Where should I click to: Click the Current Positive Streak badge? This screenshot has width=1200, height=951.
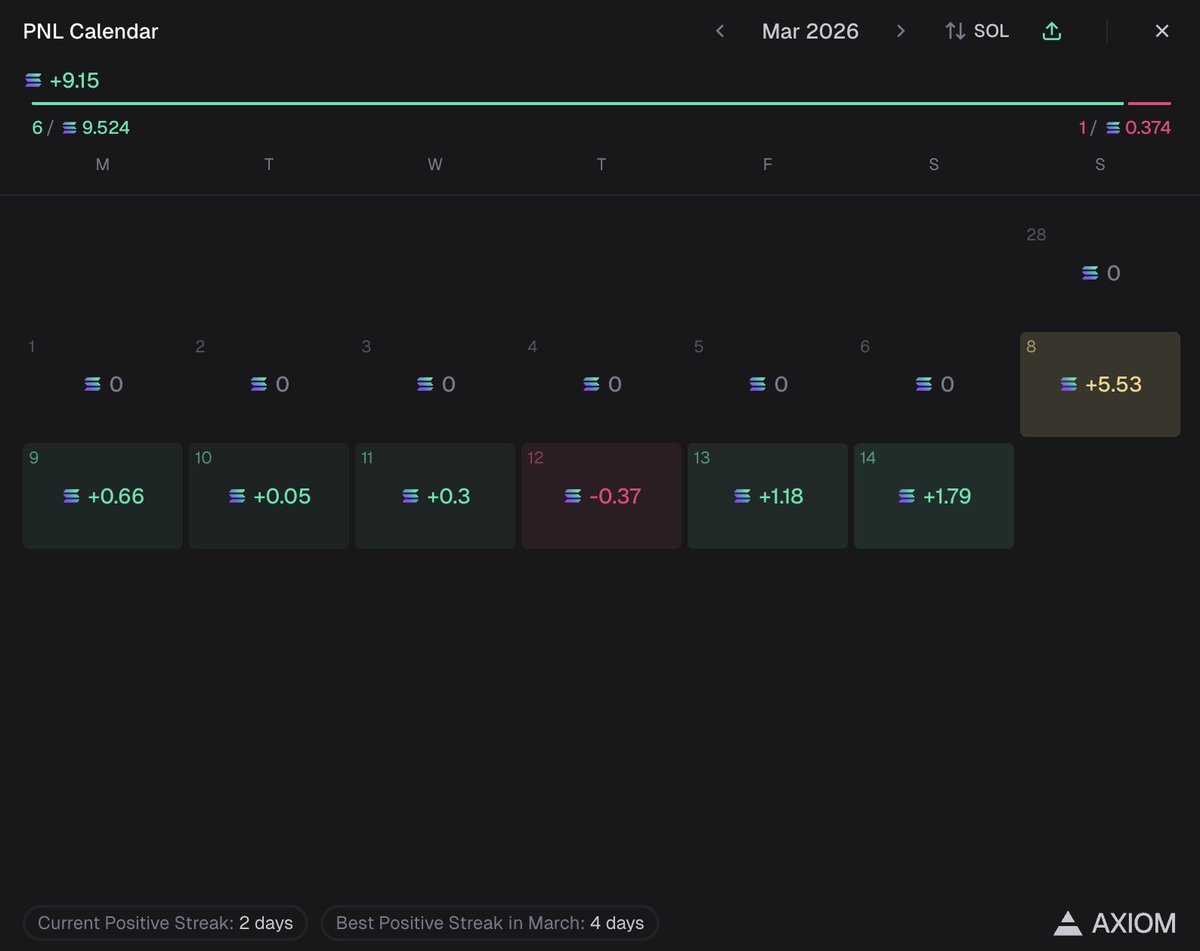(x=165, y=923)
